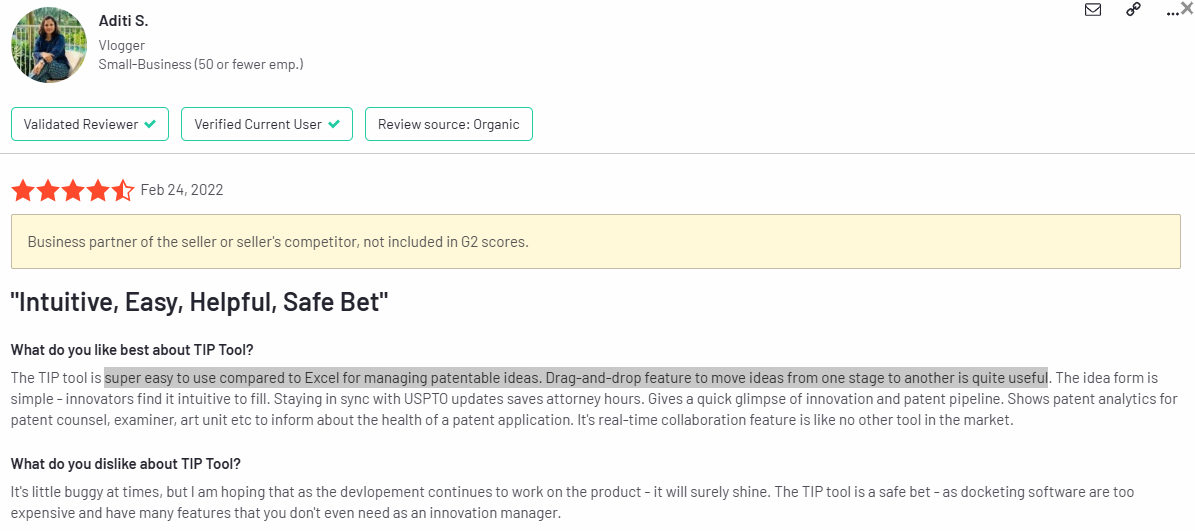Open Aditi S. profile photo
1195x531 pixels.
click(x=49, y=45)
